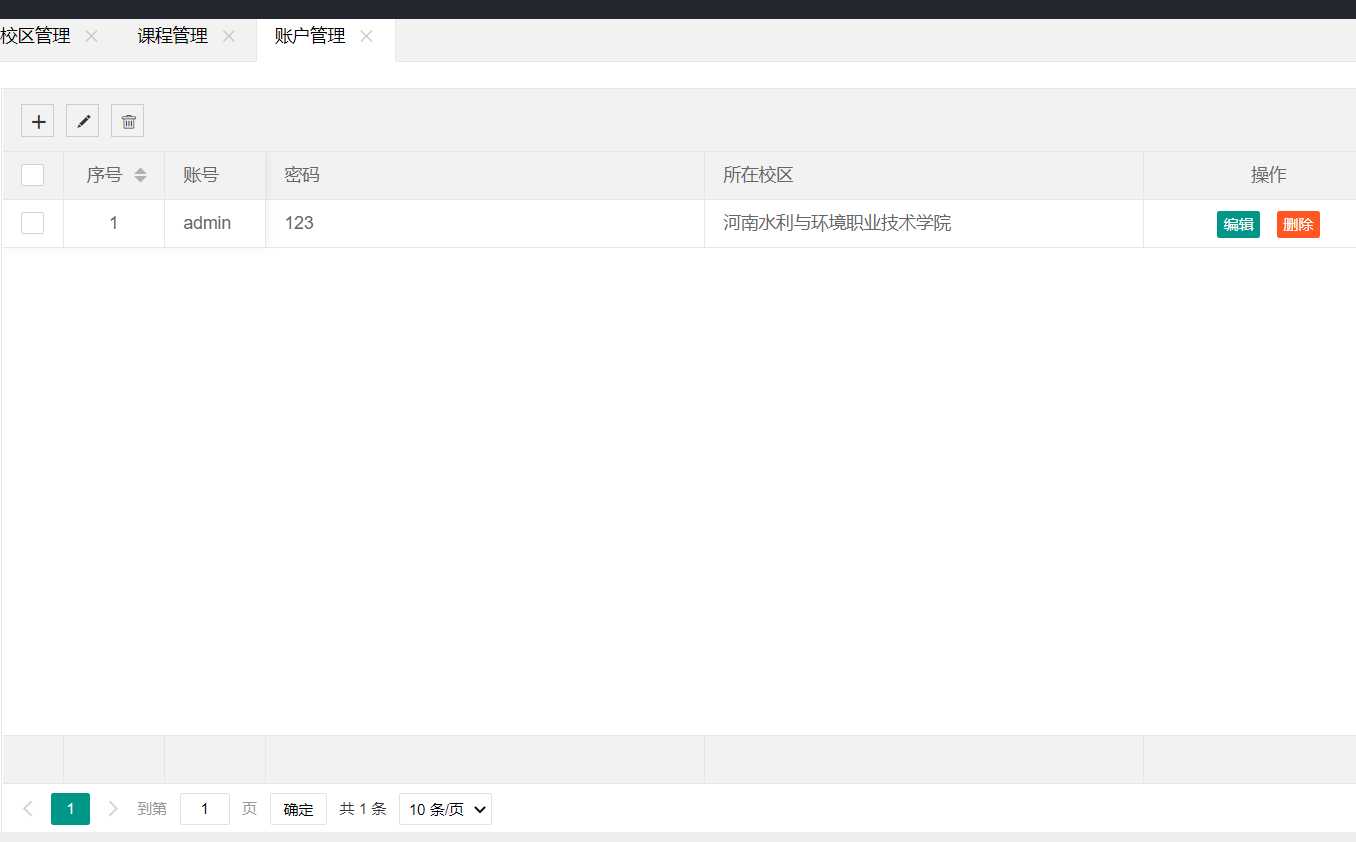Click the 账号 column header
Image resolution: width=1356 pixels, height=842 pixels.
tap(215, 175)
